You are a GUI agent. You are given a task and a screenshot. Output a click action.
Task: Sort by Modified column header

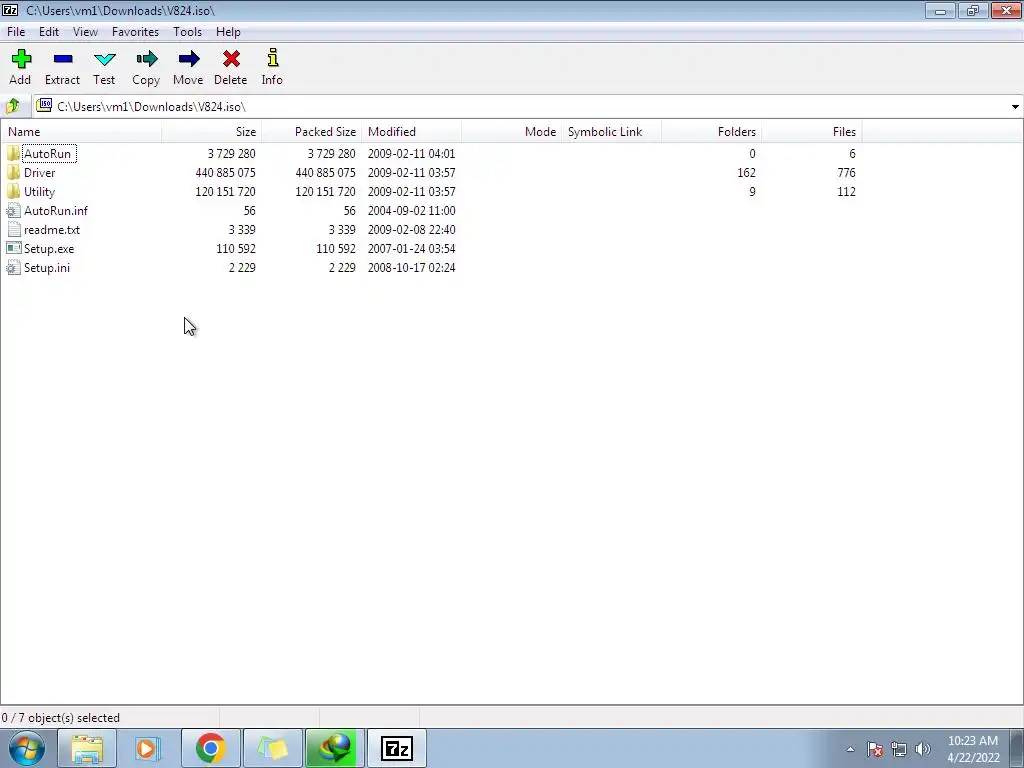[x=411, y=132]
